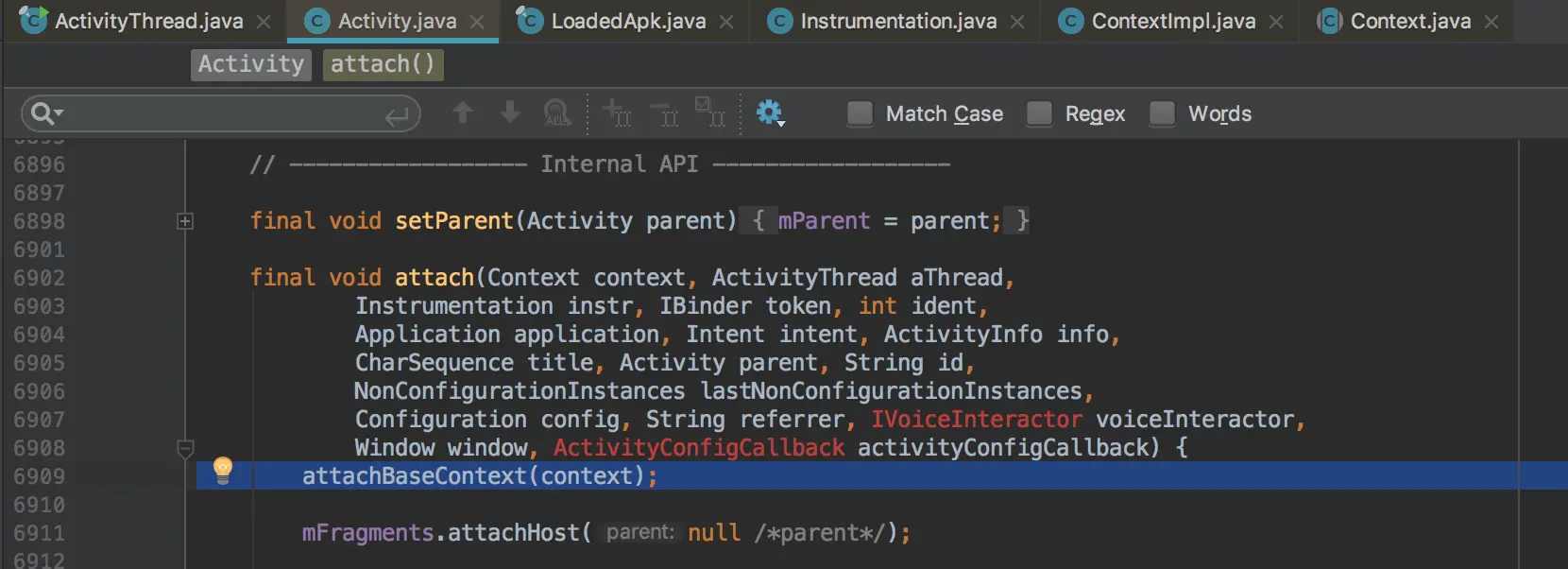Viewport: 1568px width, 569px height.
Task: Click the class icon on Instrumentation.java tab
Action: (780, 21)
